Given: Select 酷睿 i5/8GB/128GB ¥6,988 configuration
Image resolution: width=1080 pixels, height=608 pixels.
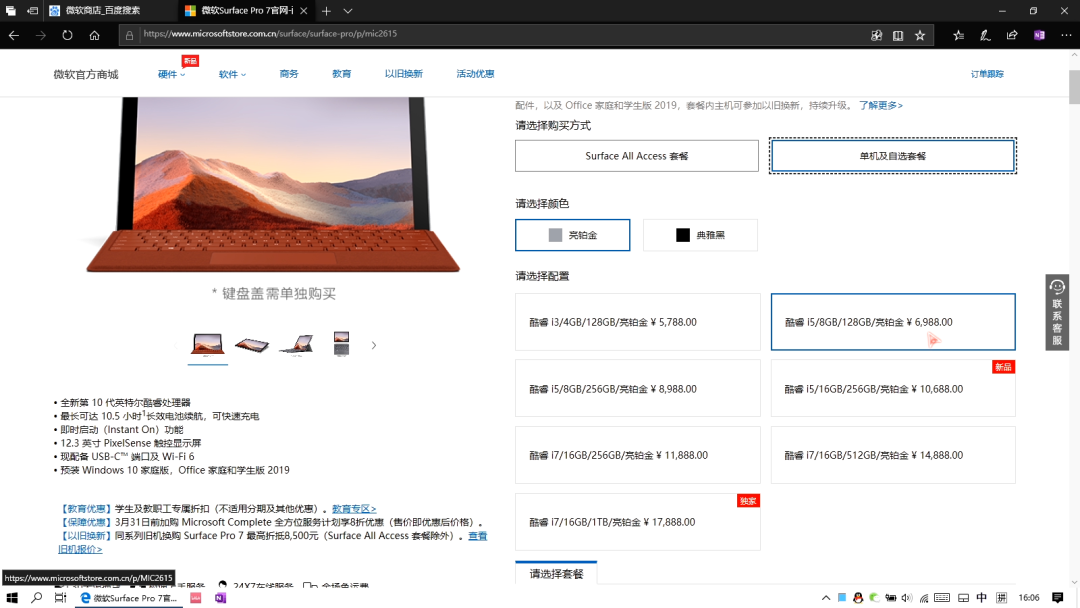Looking at the screenshot, I should (x=893, y=322).
